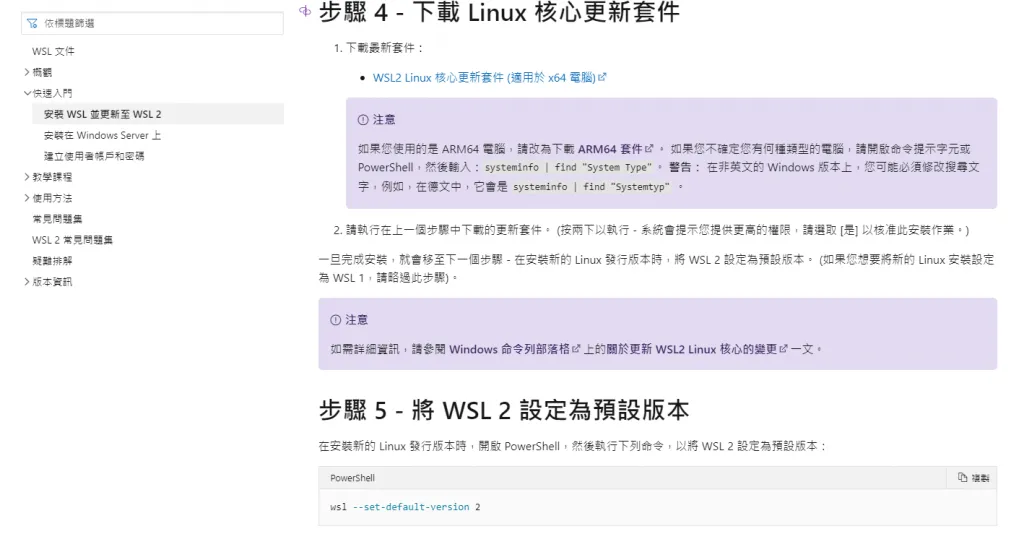Expand the 教學課程 tree node
The width and height of the screenshot is (1024, 555).
27,177
